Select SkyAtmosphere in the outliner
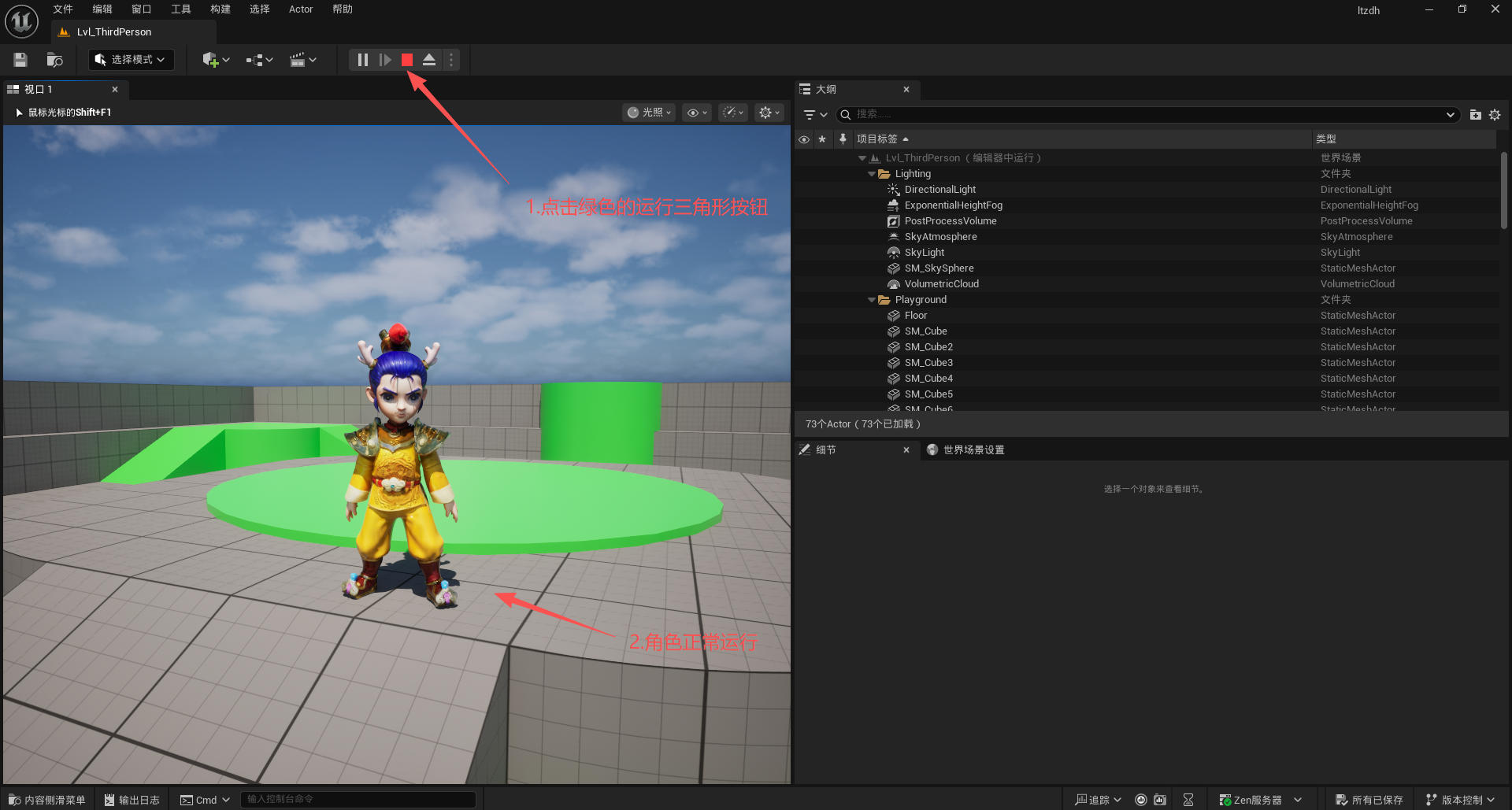The image size is (1512, 810). 1147,237
